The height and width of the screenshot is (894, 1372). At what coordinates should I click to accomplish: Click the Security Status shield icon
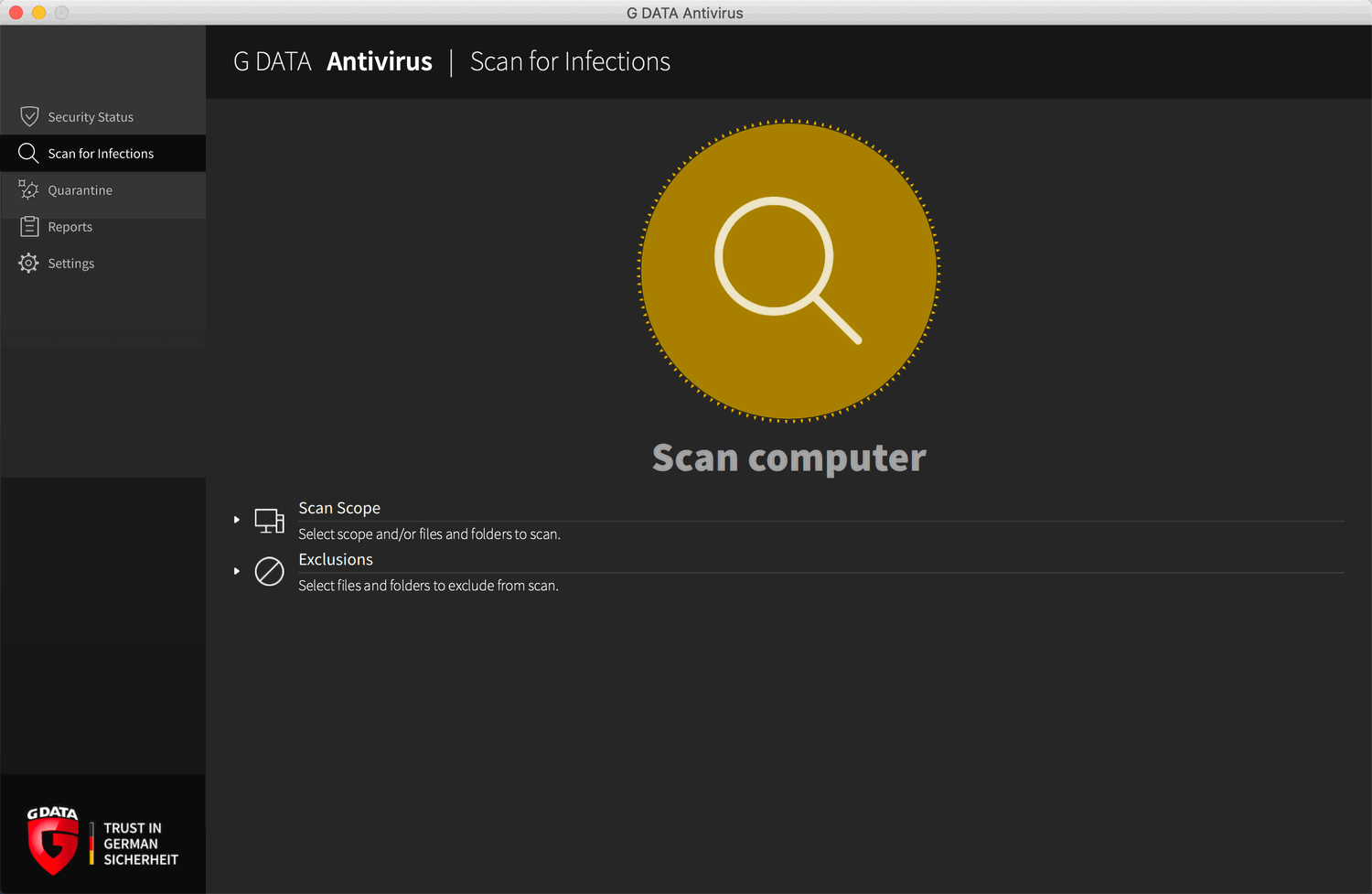tap(29, 117)
